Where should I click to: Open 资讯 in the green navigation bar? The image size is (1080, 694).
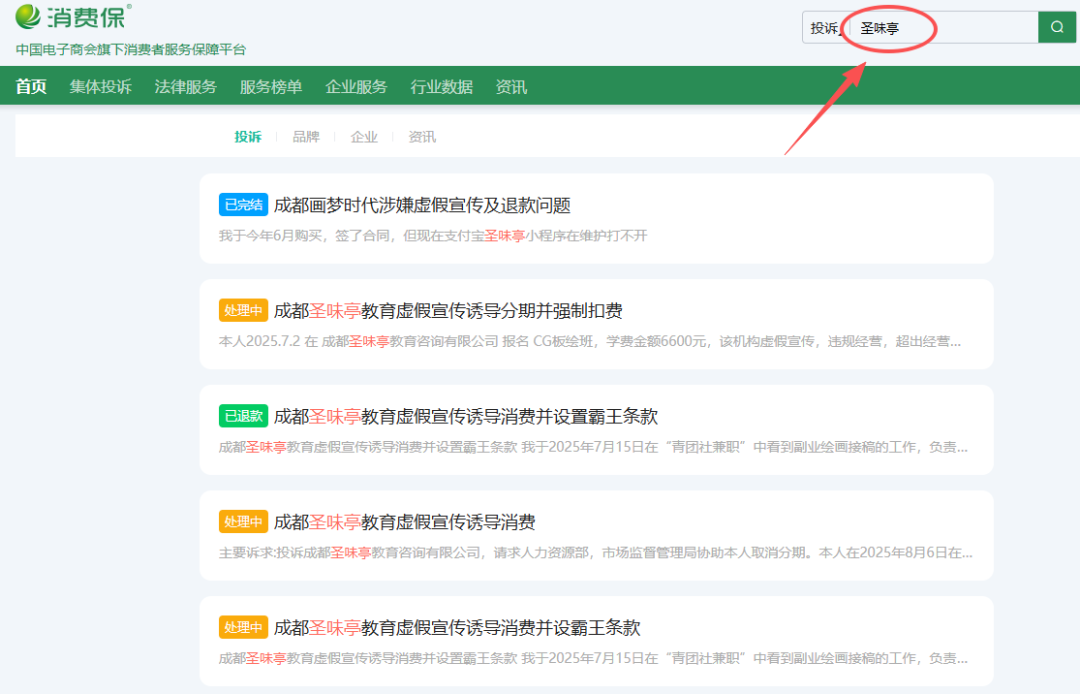[511, 87]
